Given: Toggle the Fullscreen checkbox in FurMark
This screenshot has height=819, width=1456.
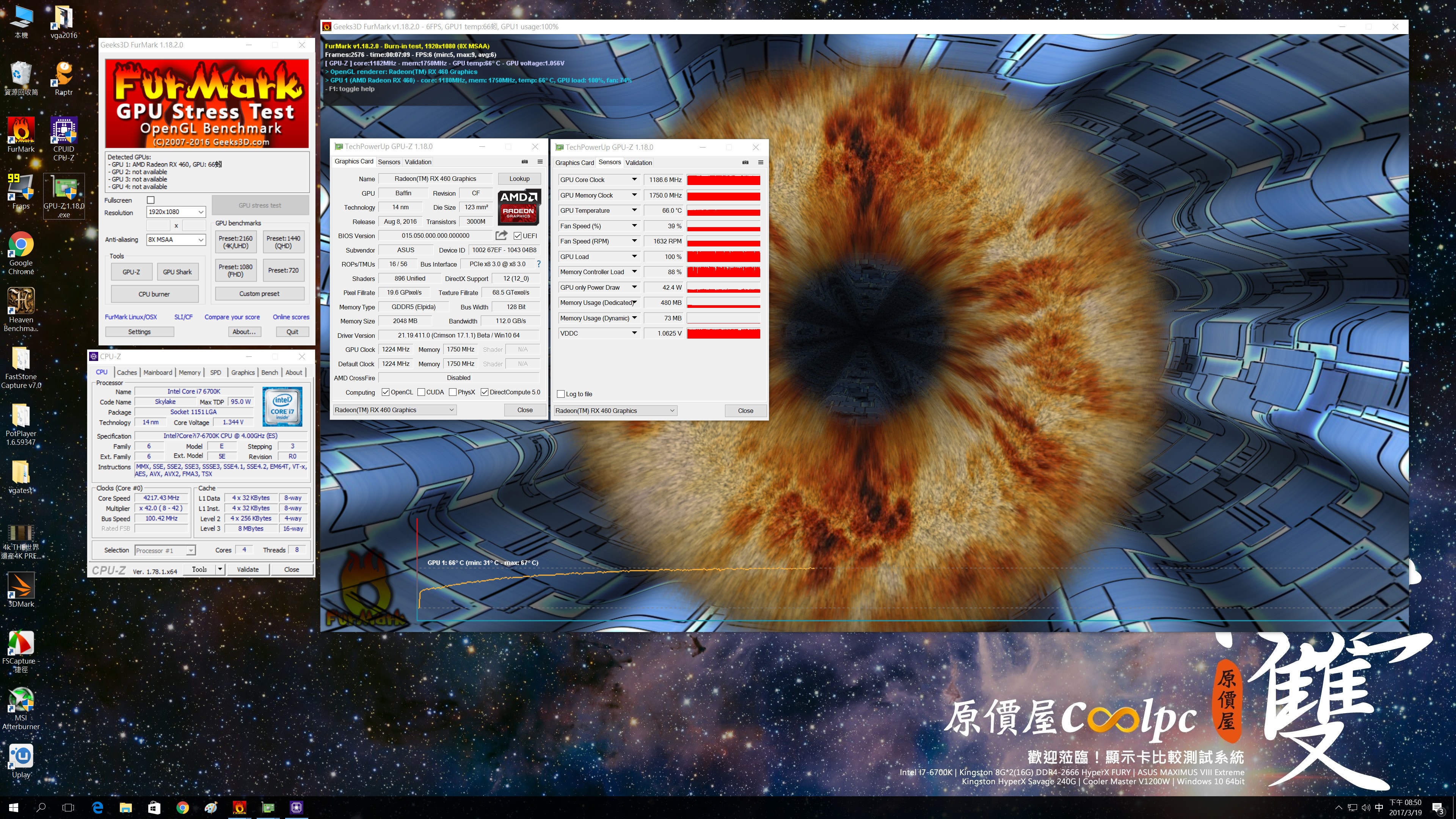Looking at the screenshot, I should coord(151,200).
